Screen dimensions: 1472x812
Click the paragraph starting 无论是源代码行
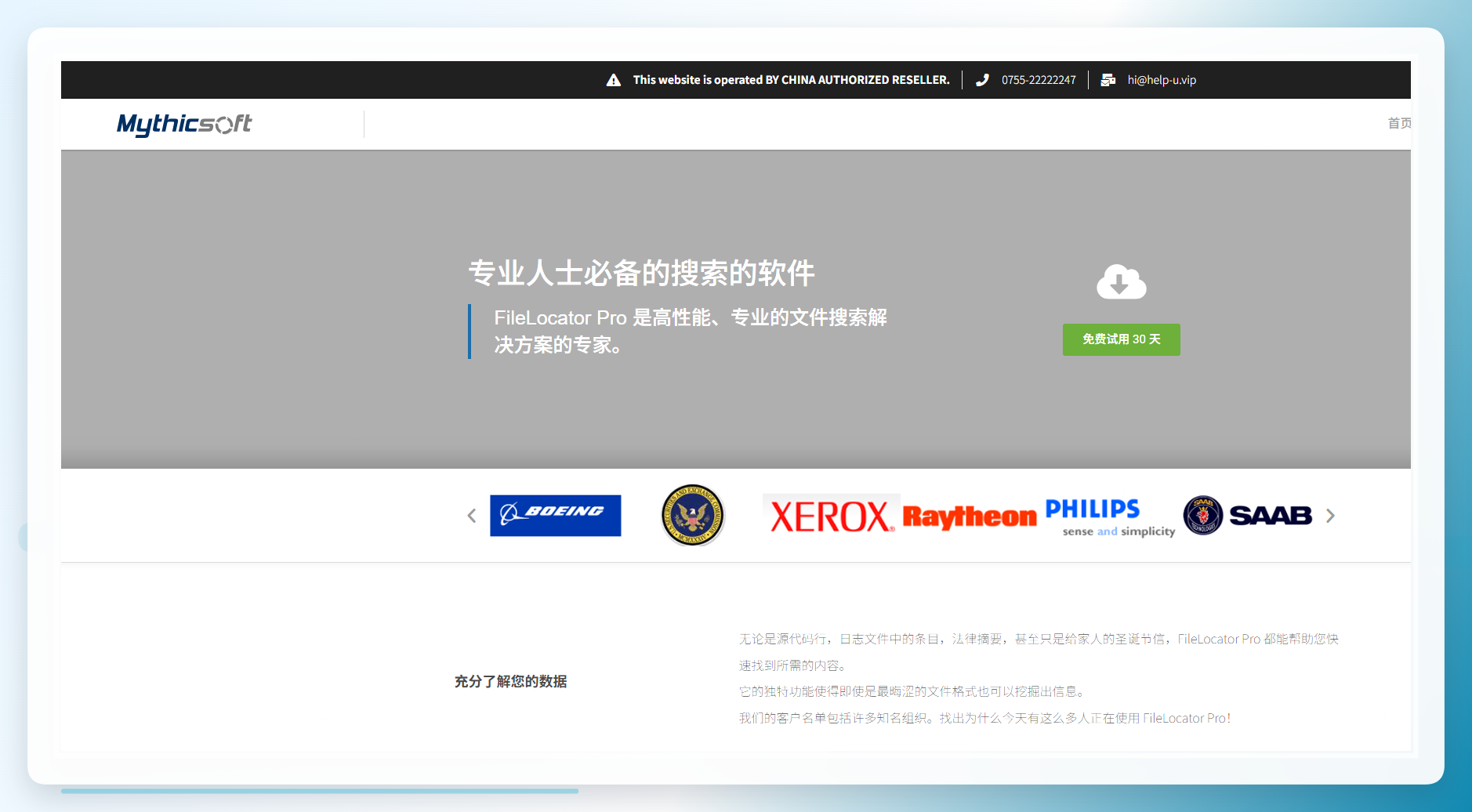tap(1039, 652)
